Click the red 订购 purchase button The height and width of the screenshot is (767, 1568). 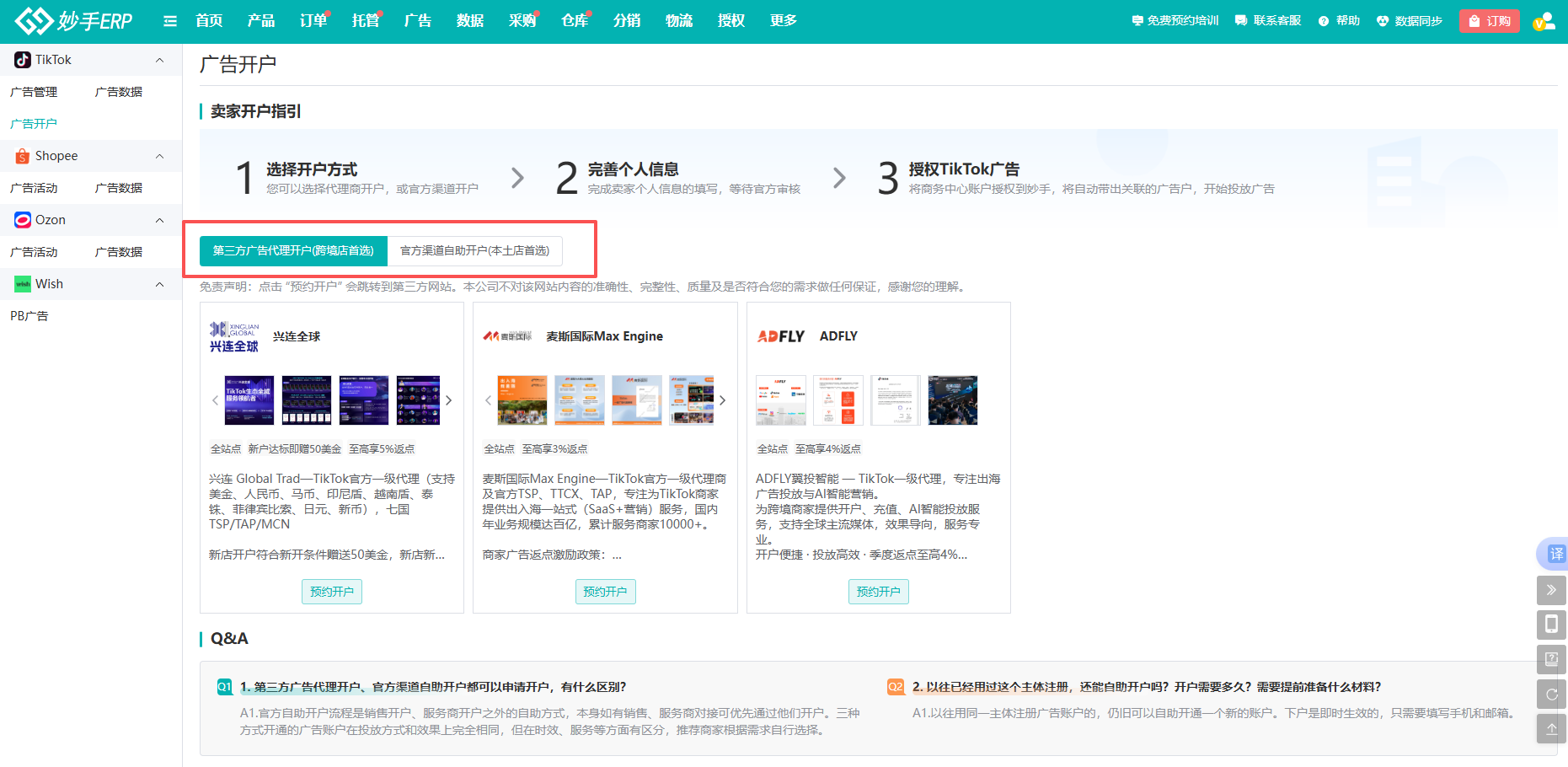coord(1489,20)
